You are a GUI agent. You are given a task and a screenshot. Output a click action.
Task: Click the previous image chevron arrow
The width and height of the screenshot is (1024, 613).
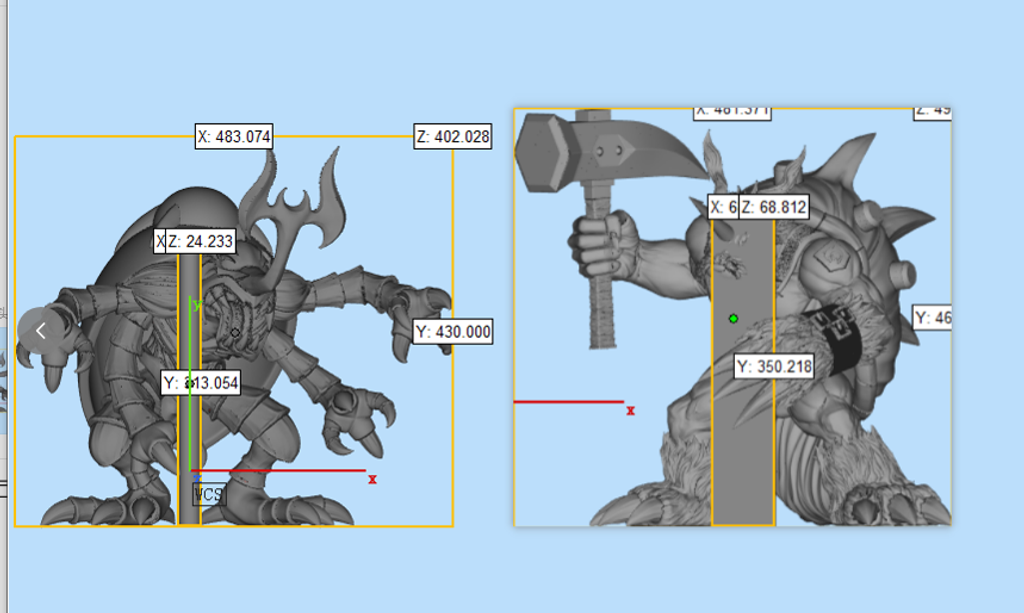coord(41,330)
